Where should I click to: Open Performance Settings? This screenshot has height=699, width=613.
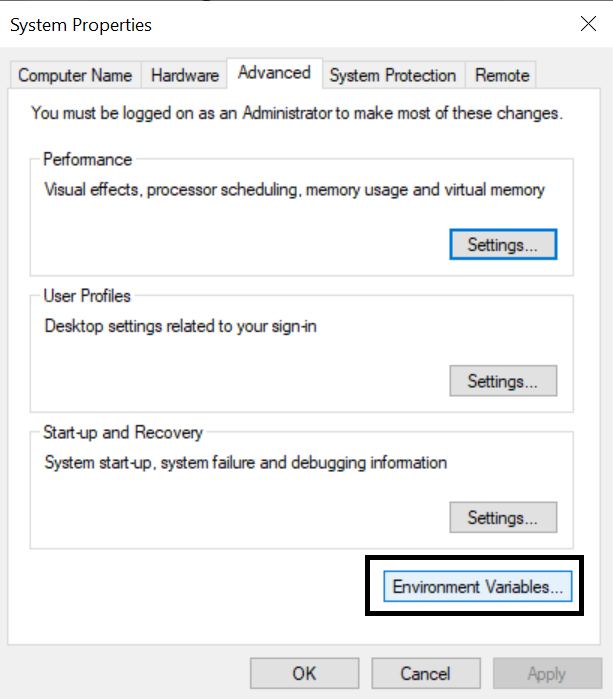[503, 244]
